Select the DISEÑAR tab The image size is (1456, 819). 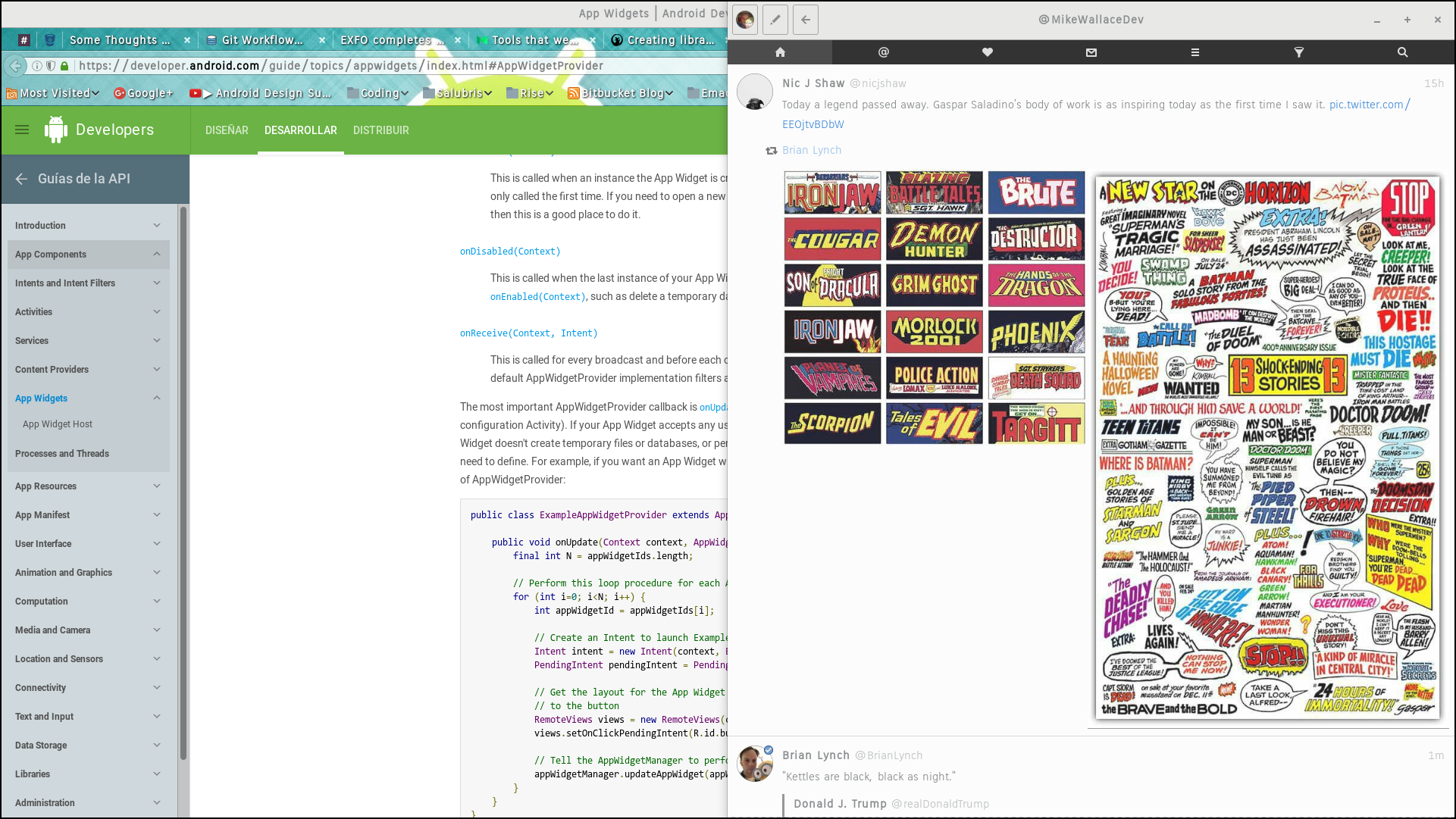coord(227,130)
